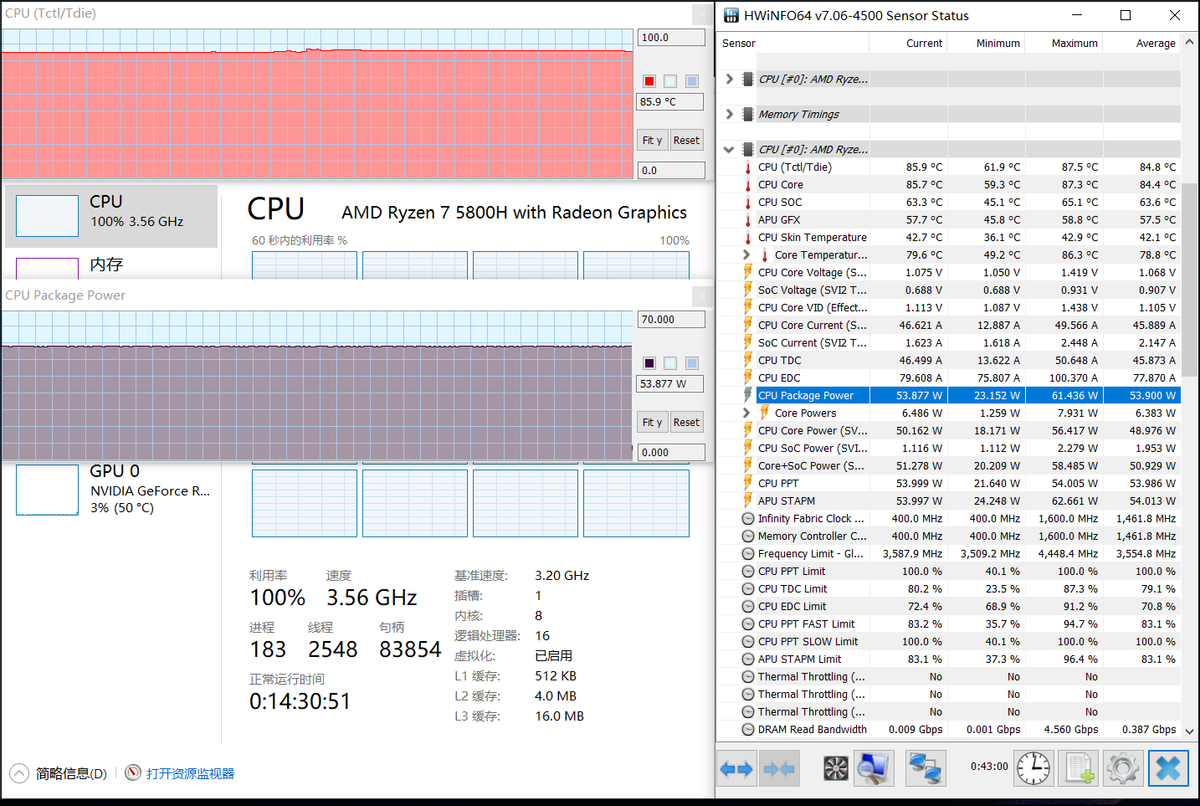Click the 0.000 minimum field in Package Power graph

670,452
